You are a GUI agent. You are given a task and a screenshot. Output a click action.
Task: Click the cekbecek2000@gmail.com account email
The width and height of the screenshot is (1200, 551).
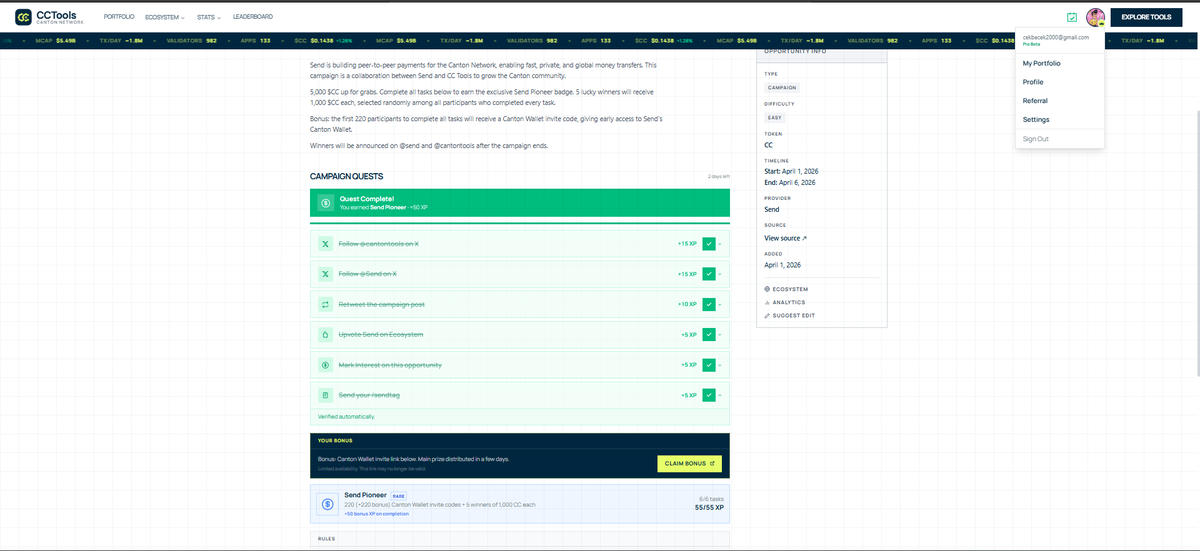point(1056,37)
